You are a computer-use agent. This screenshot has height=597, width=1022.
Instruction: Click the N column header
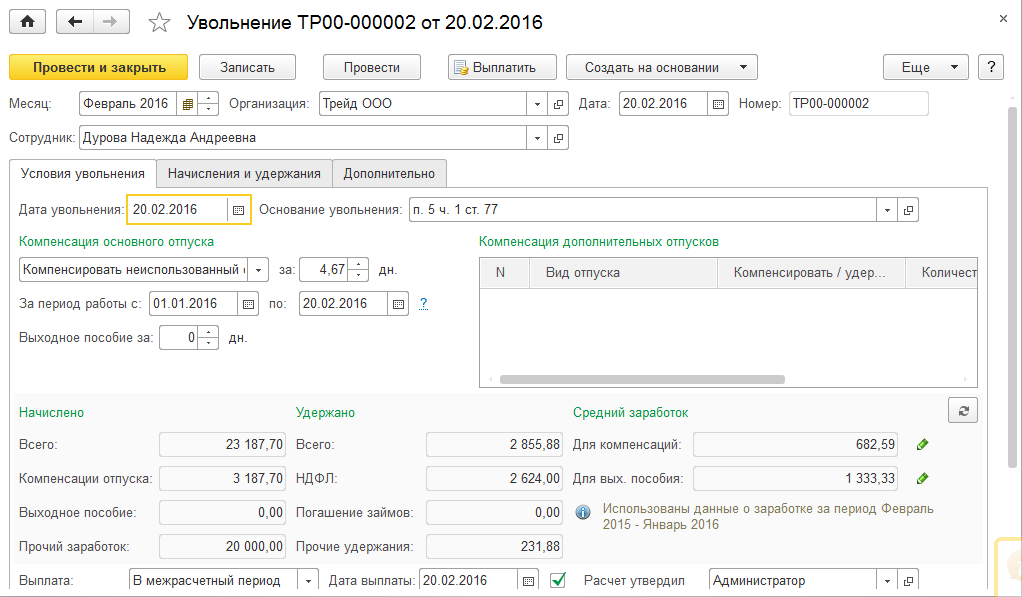point(504,273)
